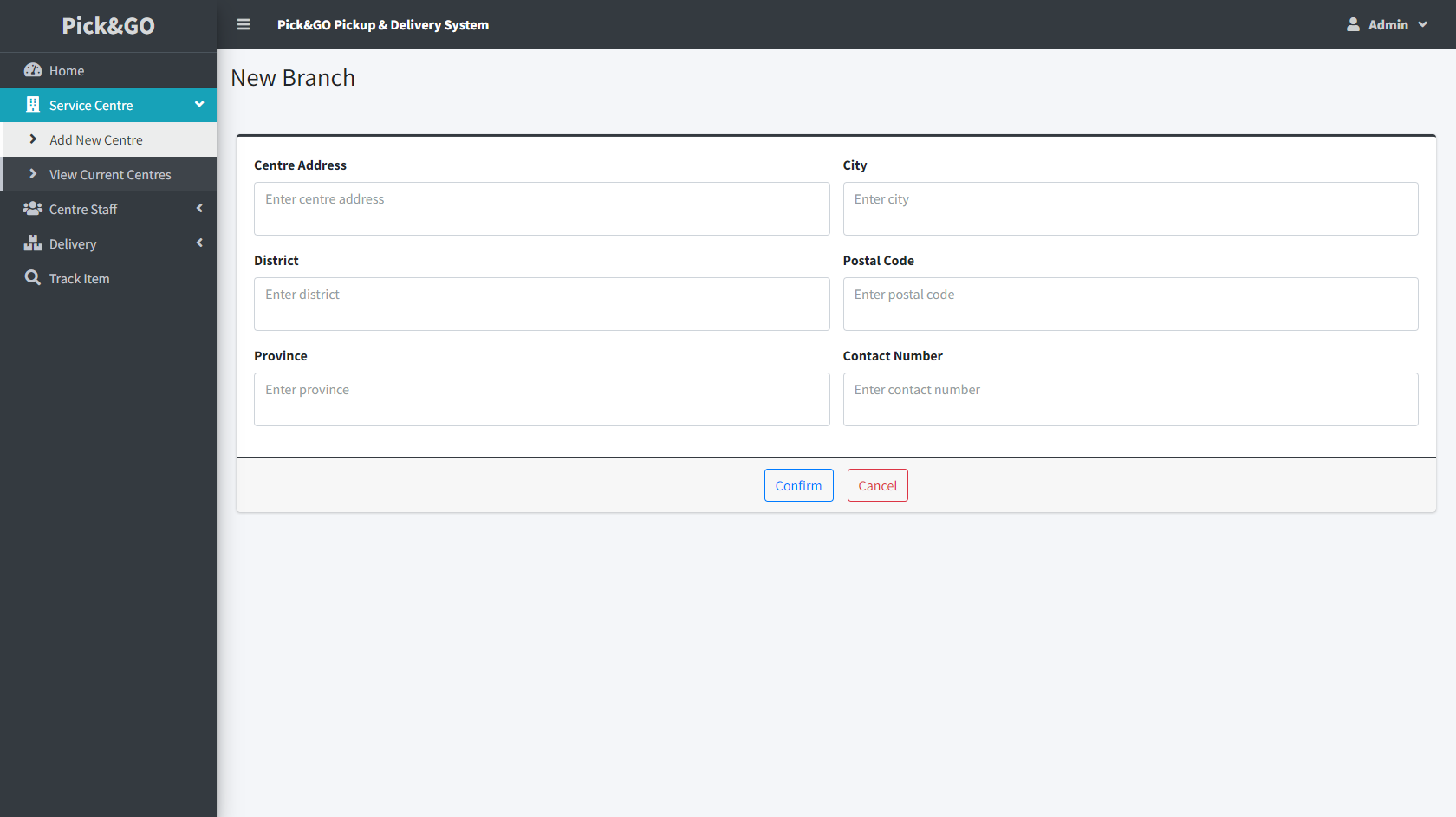Click the Delivery boxes icon
Image resolution: width=1456 pixels, height=817 pixels.
(33, 243)
